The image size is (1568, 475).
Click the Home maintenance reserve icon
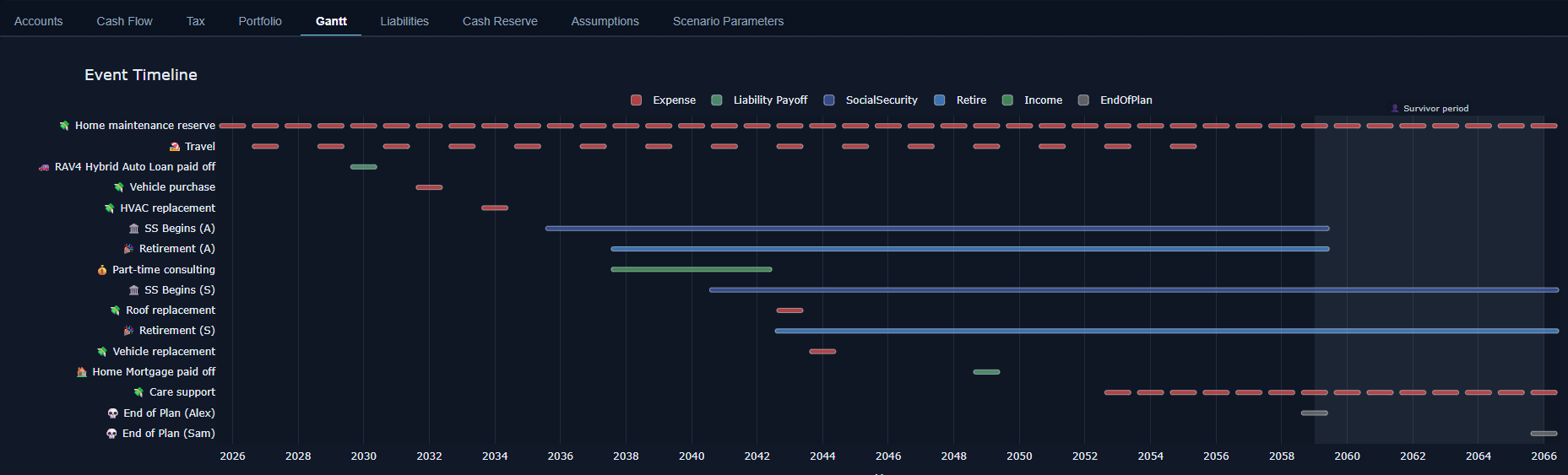coord(64,126)
